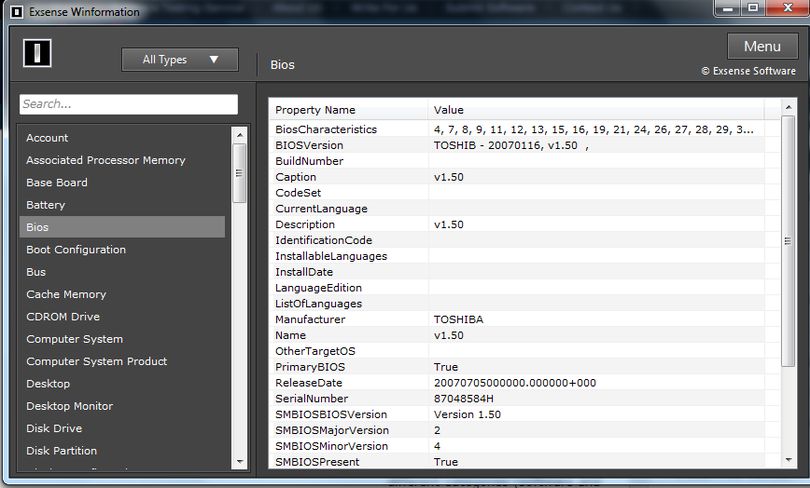Click the window title bar icon
Screen dimensions: 810x488
pyautogui.click(x=17, y=11)
